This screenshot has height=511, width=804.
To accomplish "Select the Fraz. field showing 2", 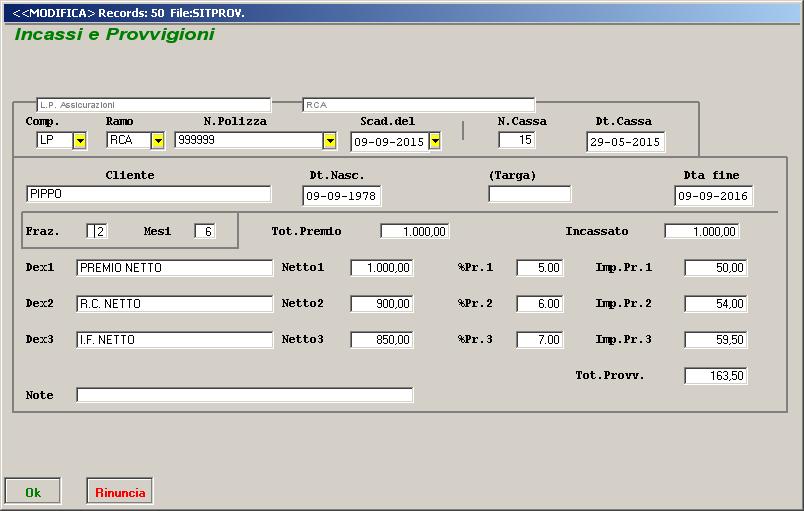I will [x=97, y=231].
